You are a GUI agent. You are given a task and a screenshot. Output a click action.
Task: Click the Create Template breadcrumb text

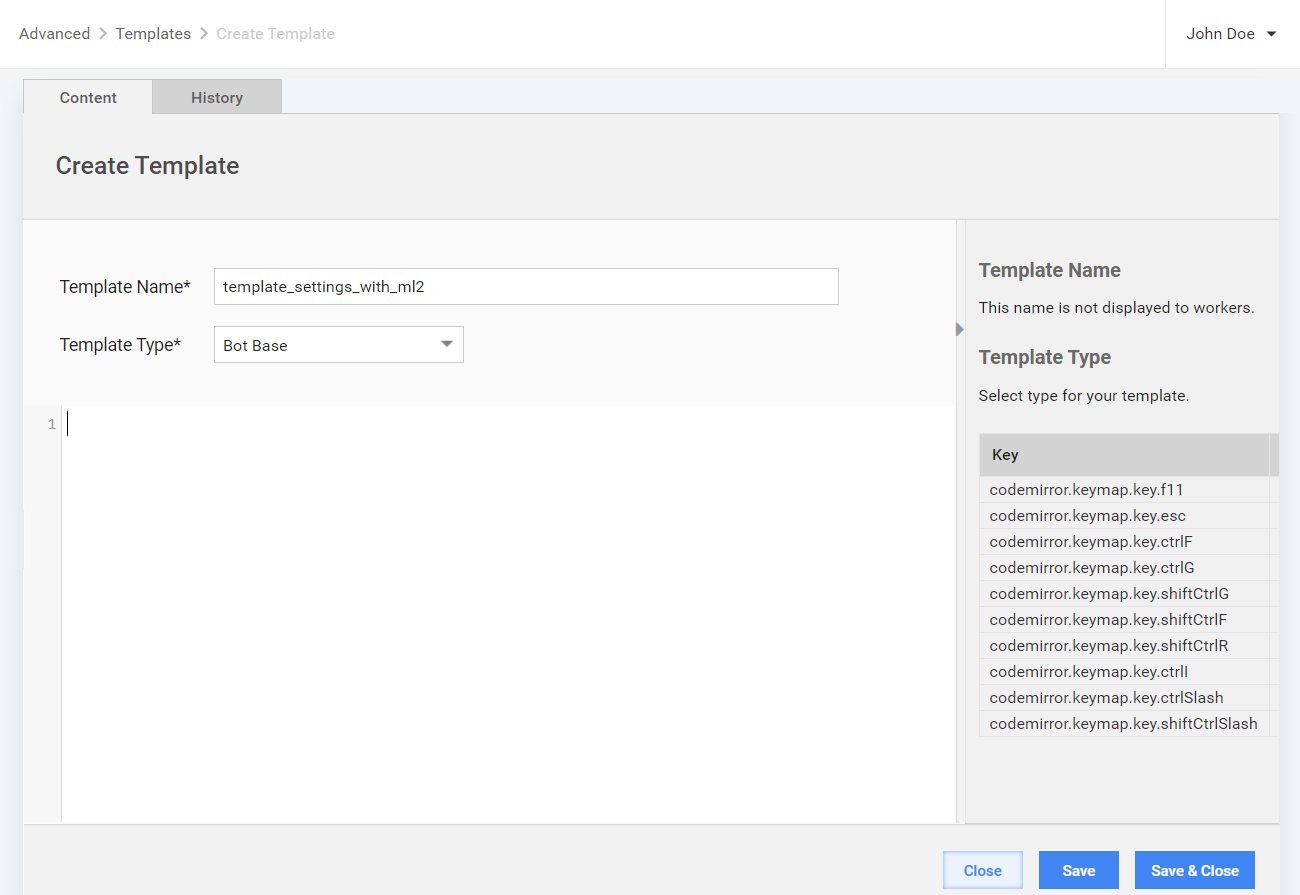(275, 34)
